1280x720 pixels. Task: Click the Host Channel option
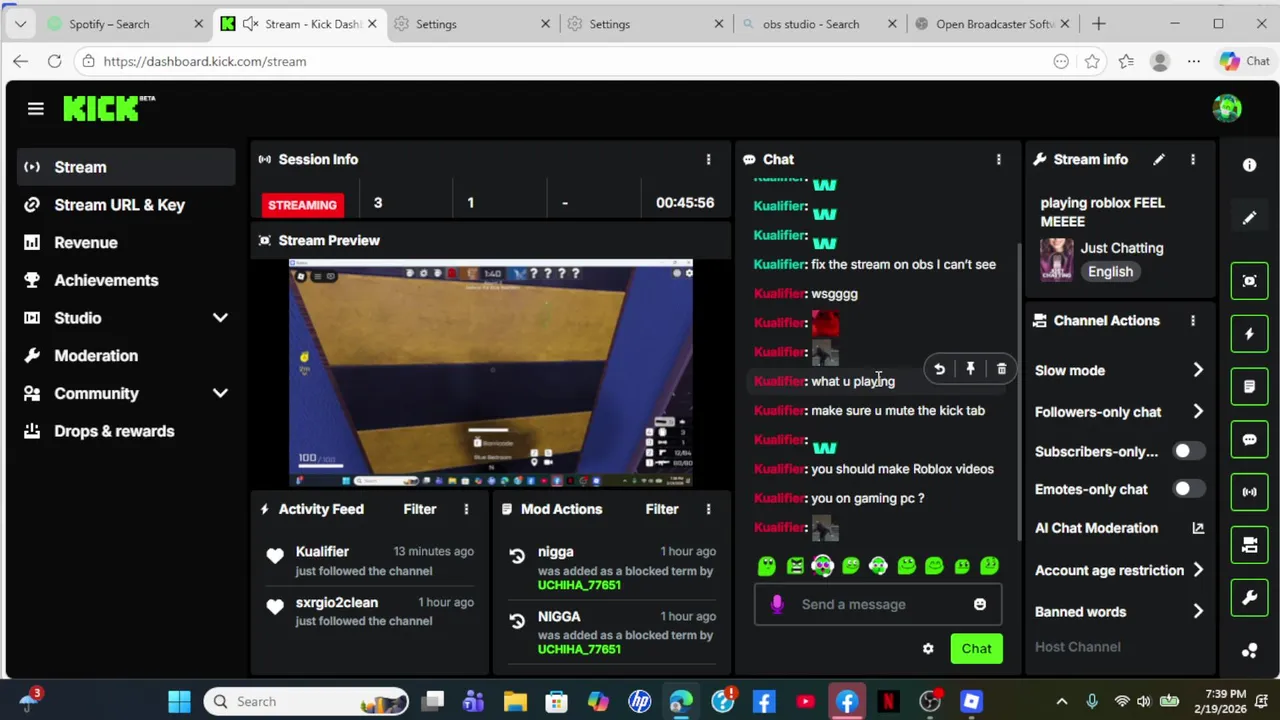coord(1078,647)
